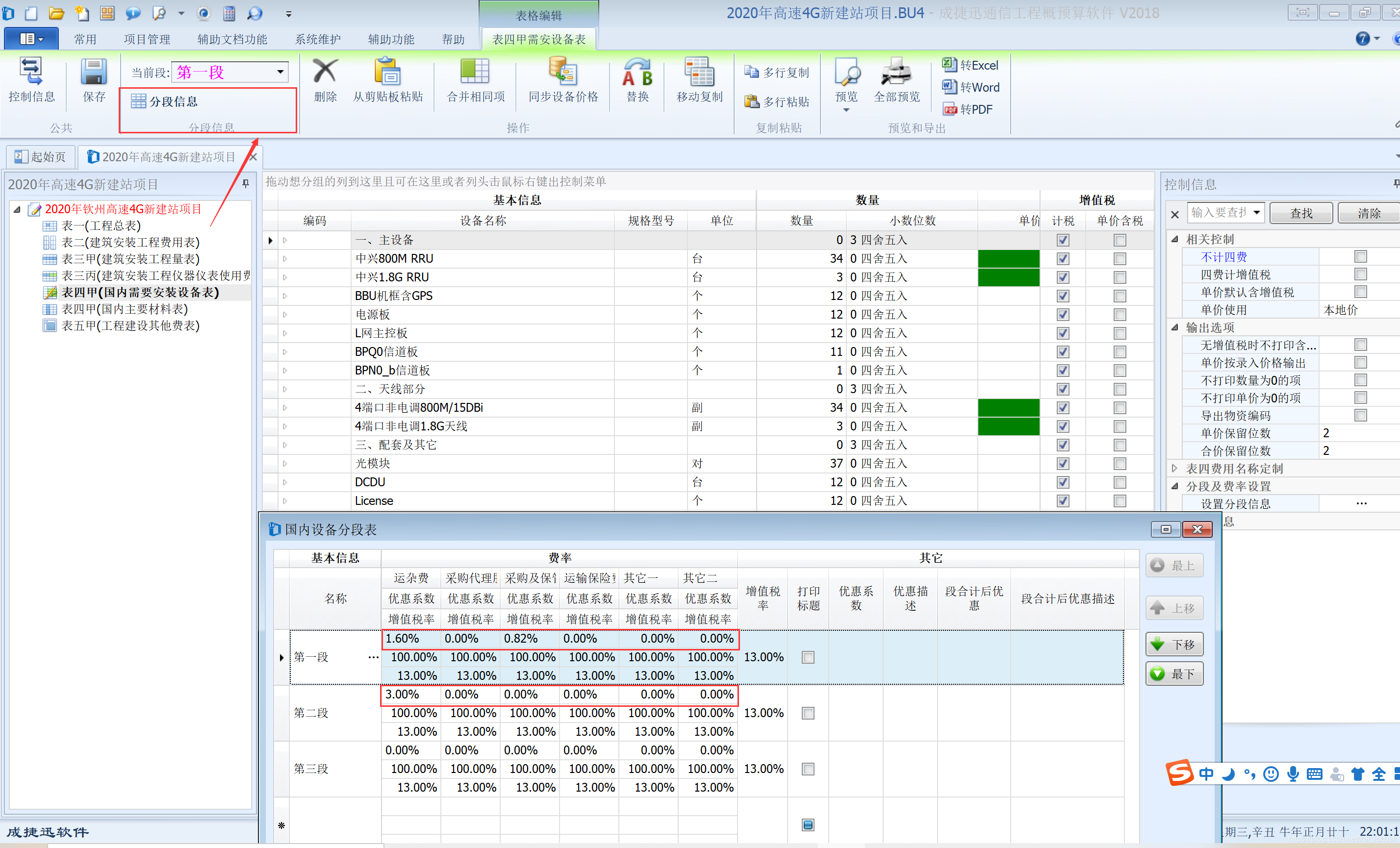Export with 转PDF icon

(x=949, y=109)
